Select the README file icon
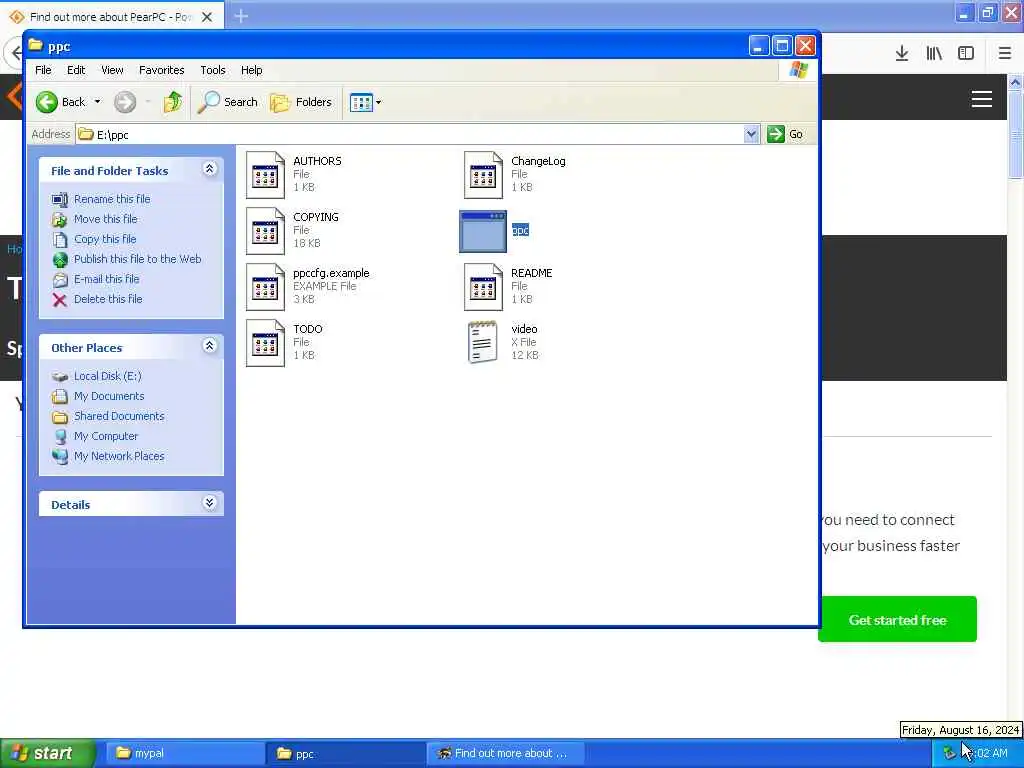1024x768 pixels. (x=483, y=287)
